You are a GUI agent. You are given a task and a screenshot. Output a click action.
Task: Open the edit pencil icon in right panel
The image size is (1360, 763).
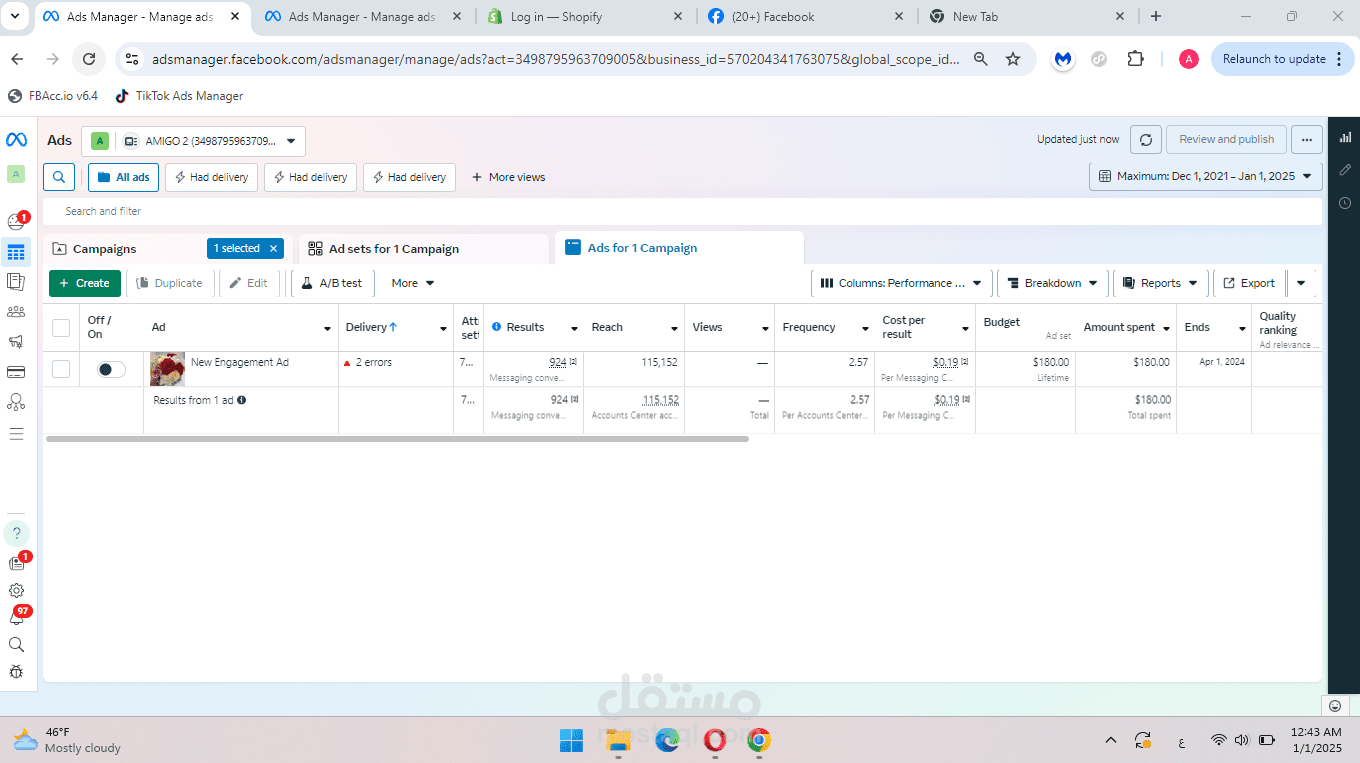(1345, 170)
